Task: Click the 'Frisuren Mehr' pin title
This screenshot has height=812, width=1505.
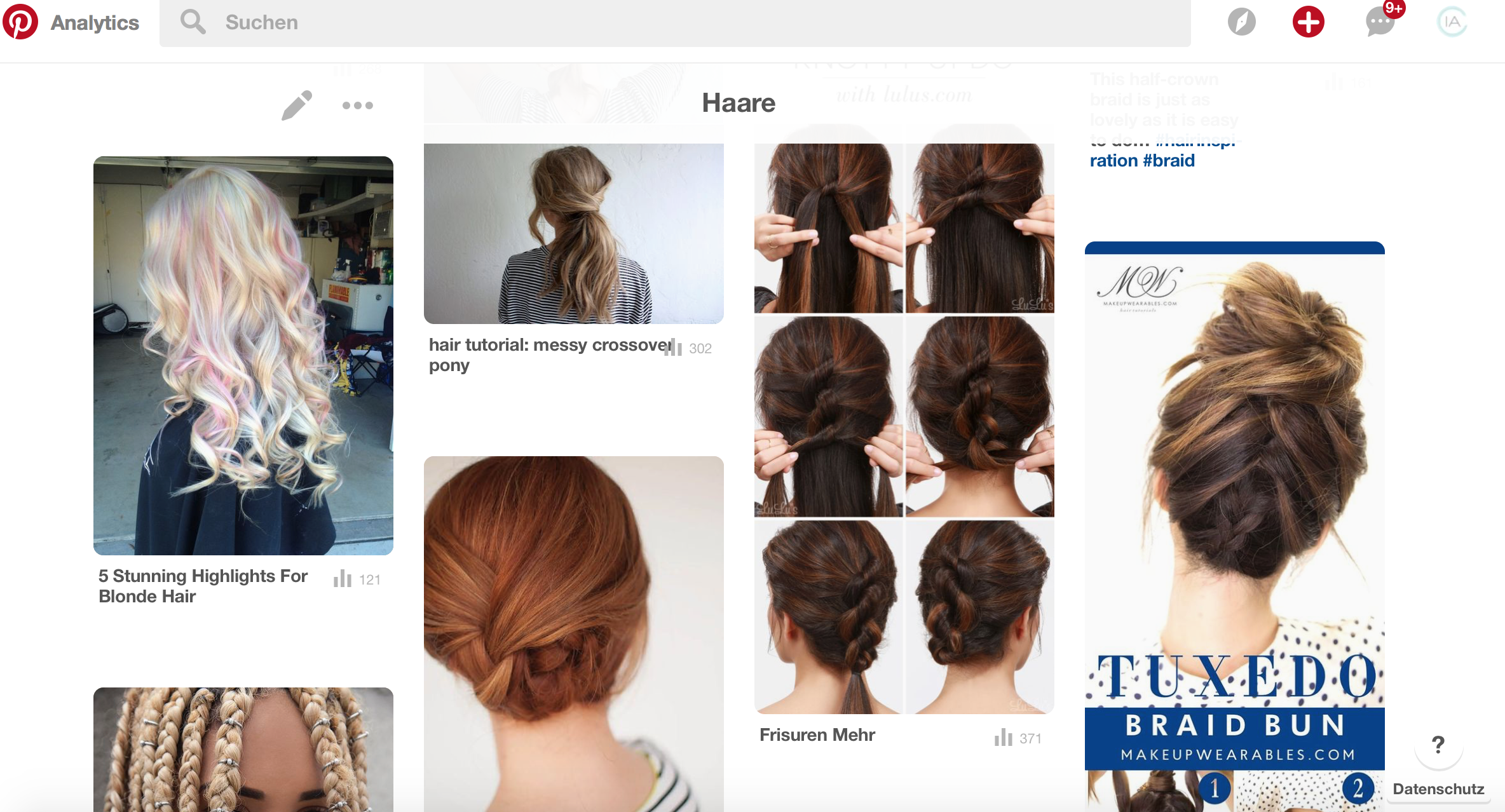Action: tap(817, 734)
